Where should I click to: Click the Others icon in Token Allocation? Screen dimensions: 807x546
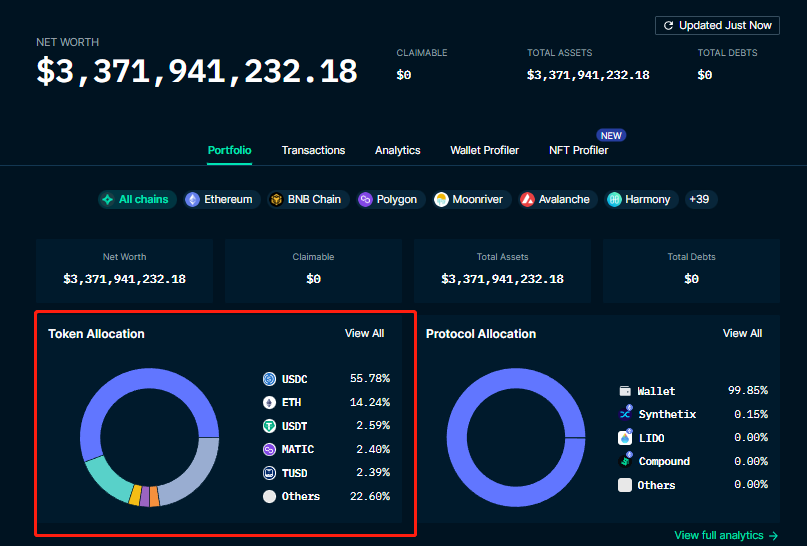click(269, 497)
